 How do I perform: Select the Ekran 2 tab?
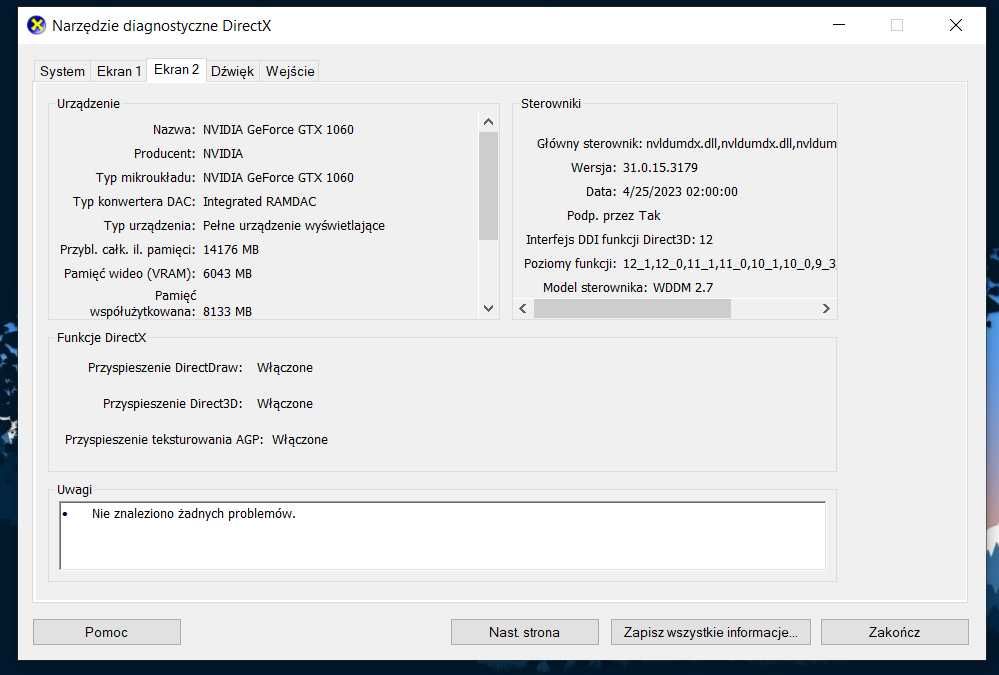[176, 69]
